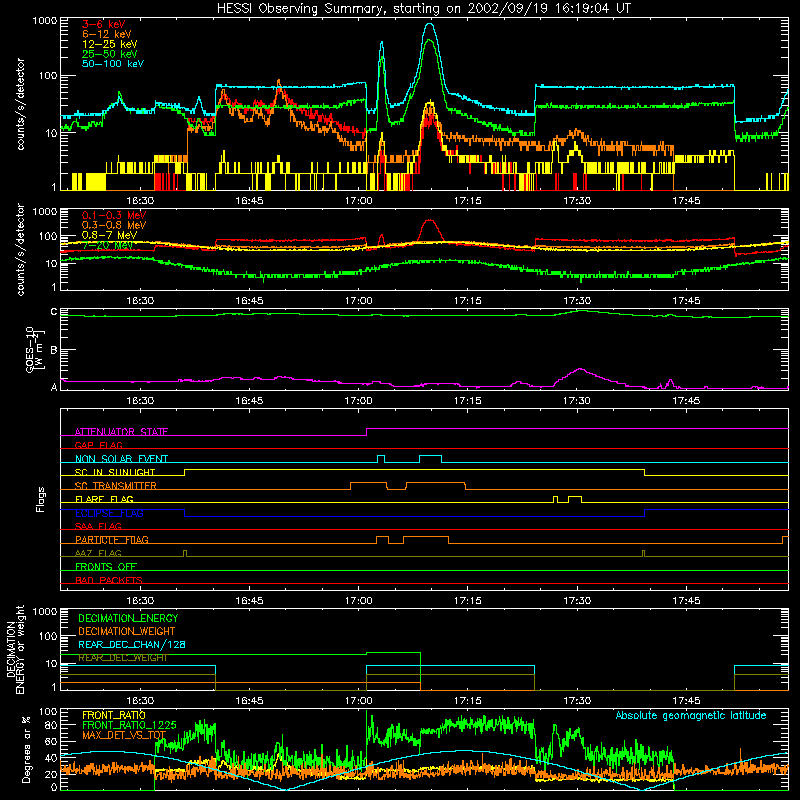The width and height of the screenshot is (800, 800).
Task: Click the GOES-10 [W m-2] axis label
Action: click(36, 349)
